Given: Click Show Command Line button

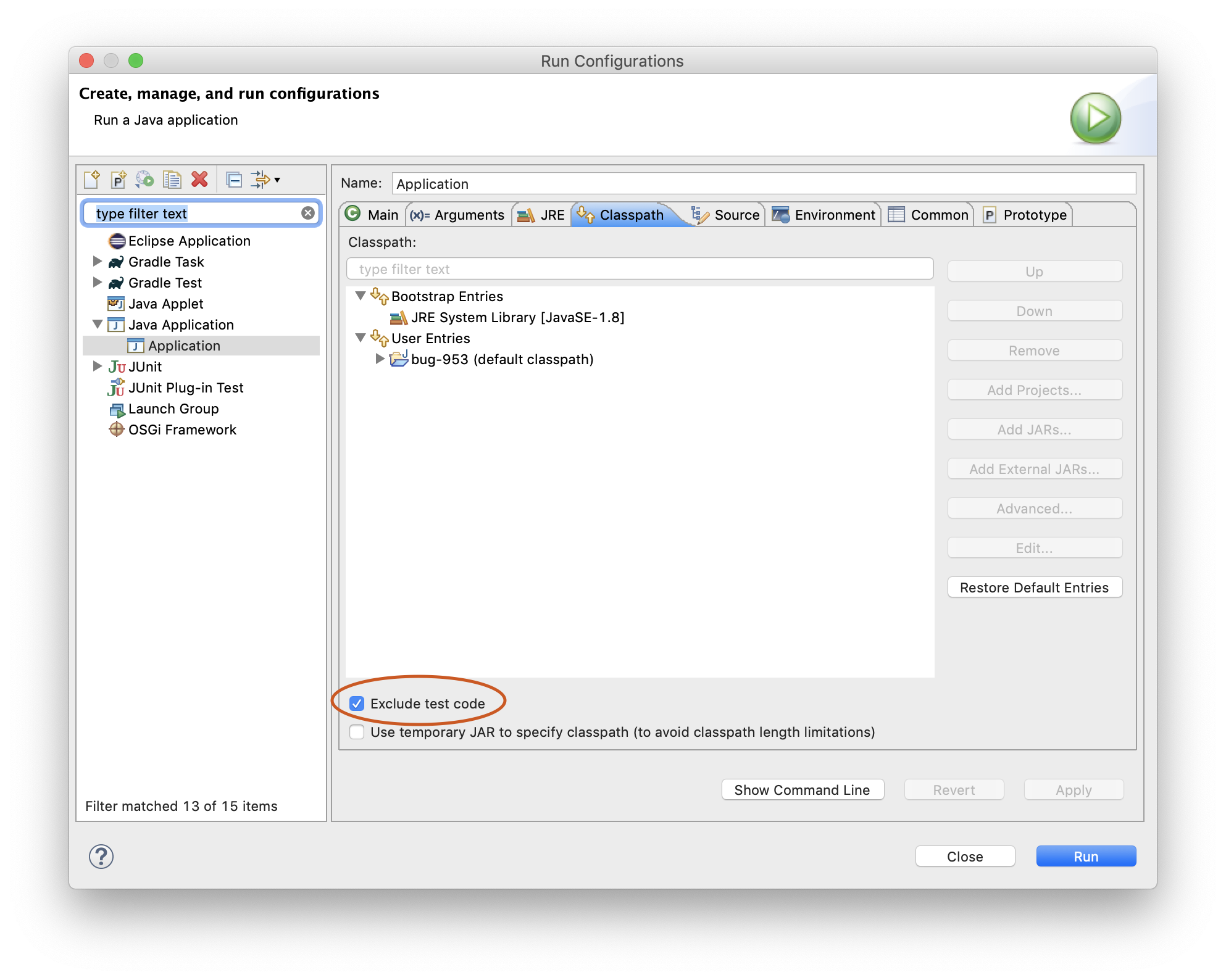Looking at the screenshot, I should point(802,790).
